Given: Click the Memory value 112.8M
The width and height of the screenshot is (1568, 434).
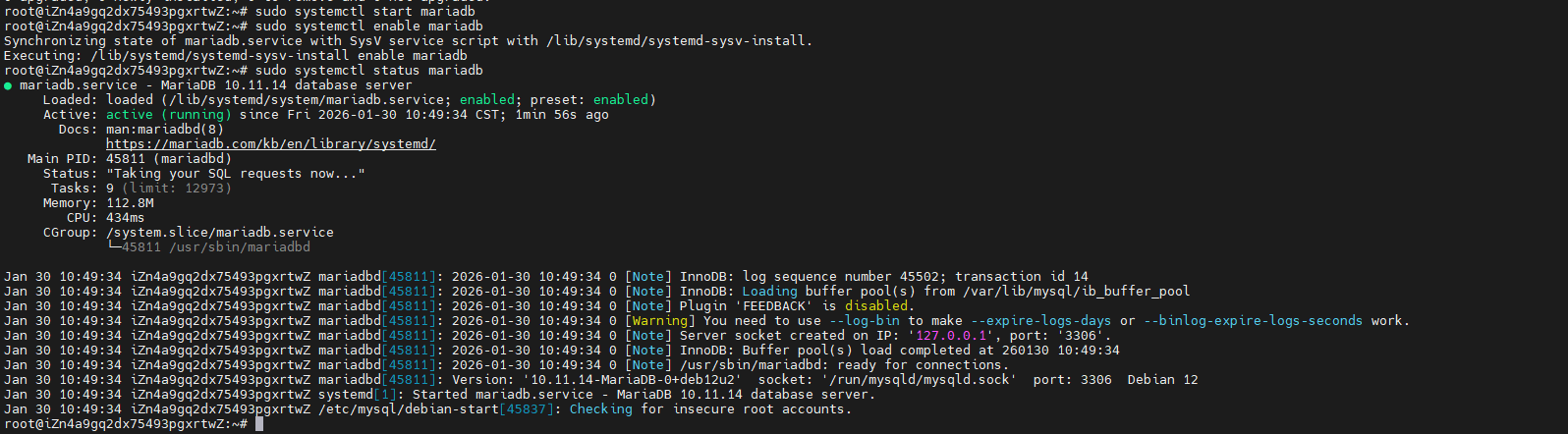Looking at the screenshot, I should pos(130,203).
